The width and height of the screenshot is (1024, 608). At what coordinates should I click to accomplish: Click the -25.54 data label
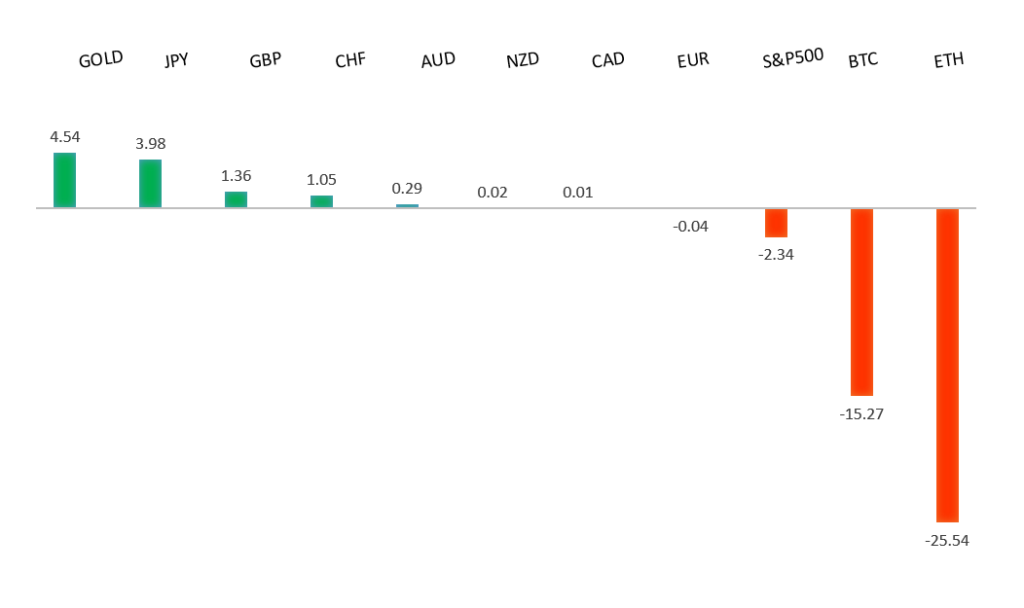click(x=947, y=541)
